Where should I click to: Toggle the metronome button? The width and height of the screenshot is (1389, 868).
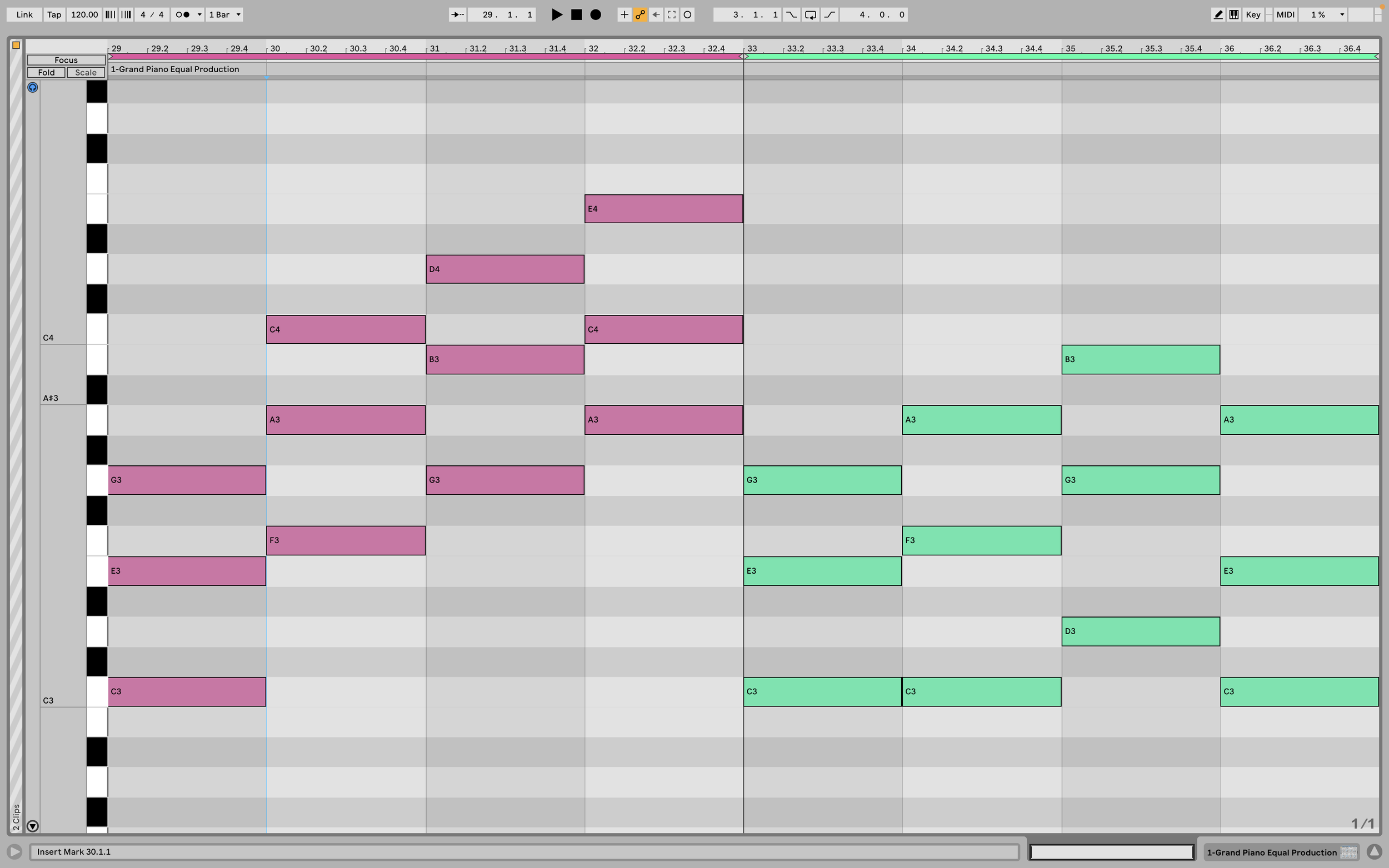coord(183,15)
